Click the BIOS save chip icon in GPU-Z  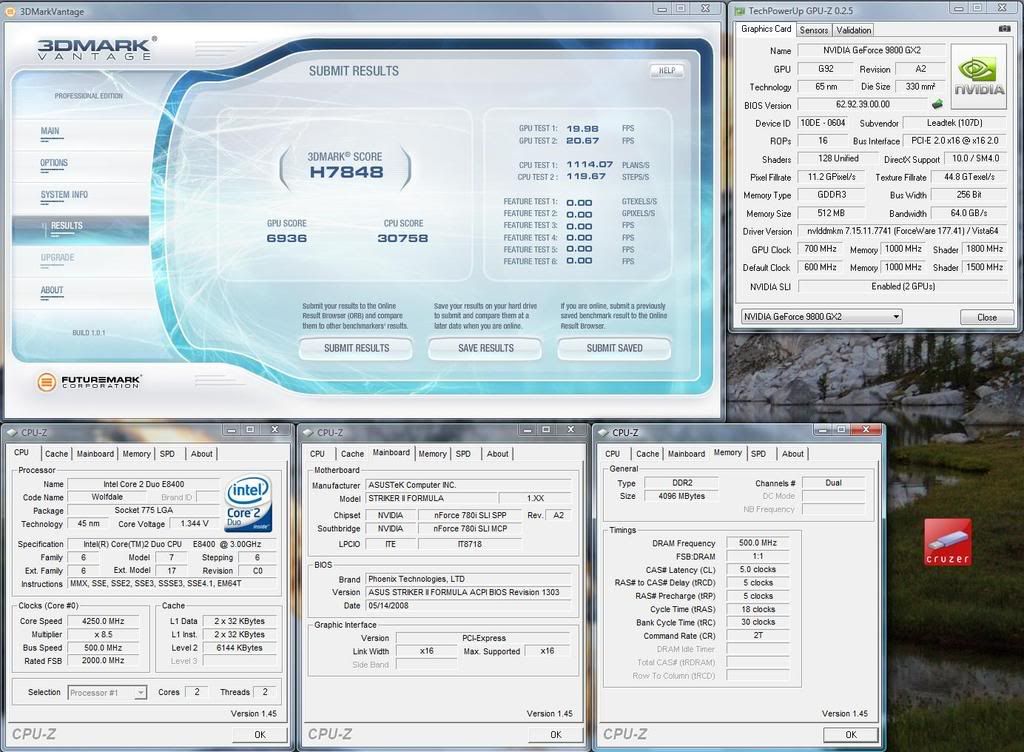click(x=937, y=104)
